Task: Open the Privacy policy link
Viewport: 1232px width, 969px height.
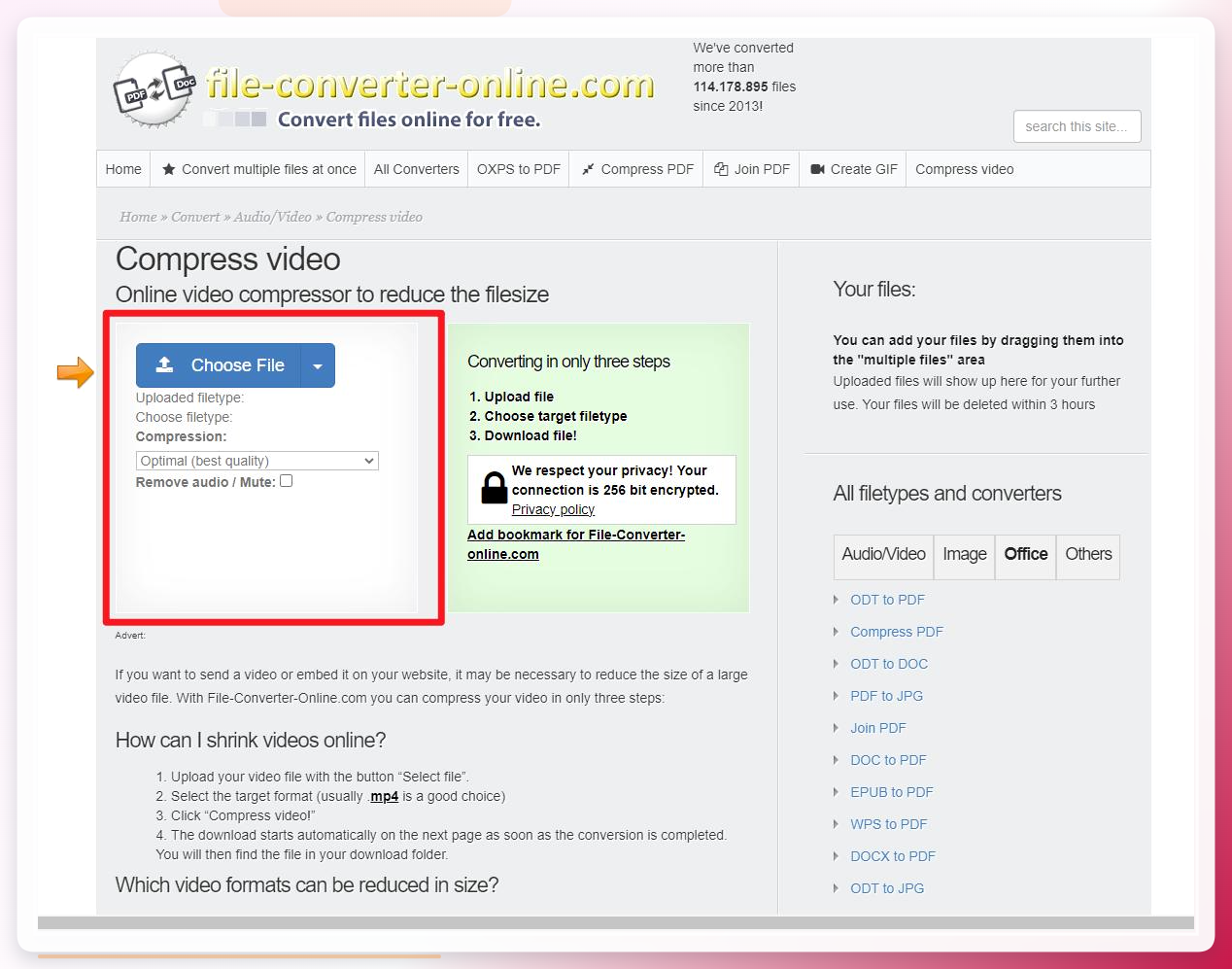Action: click(x=553, y=509)
